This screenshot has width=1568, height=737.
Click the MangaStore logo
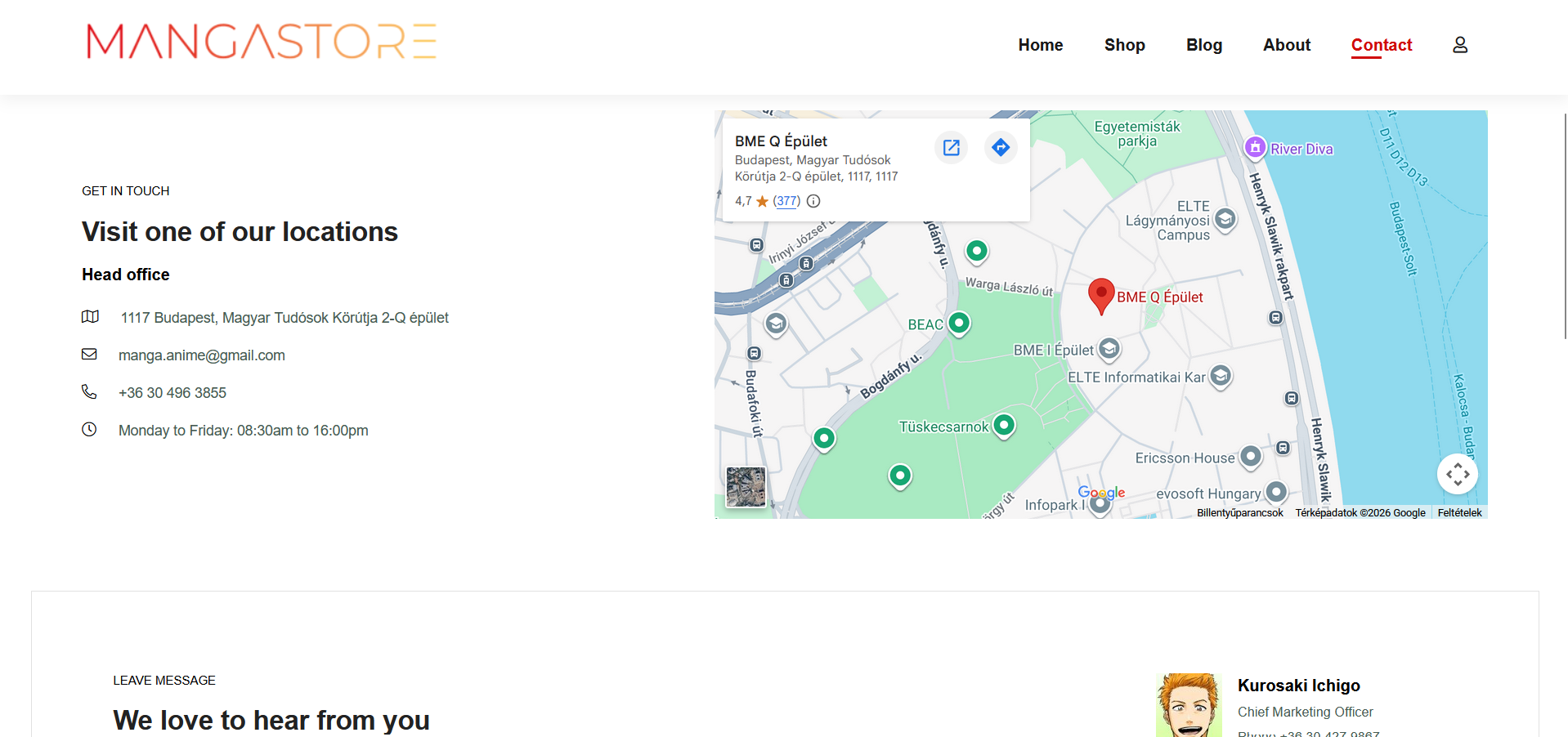pyautogui.click(x=262, y=42)
